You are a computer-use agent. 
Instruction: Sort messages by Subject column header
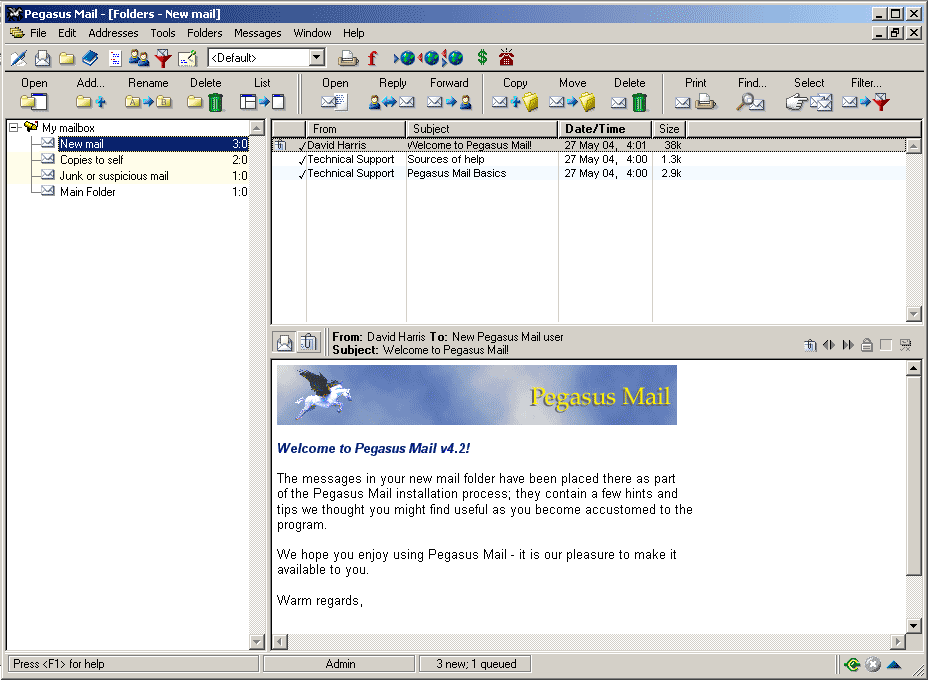[482, 128]
